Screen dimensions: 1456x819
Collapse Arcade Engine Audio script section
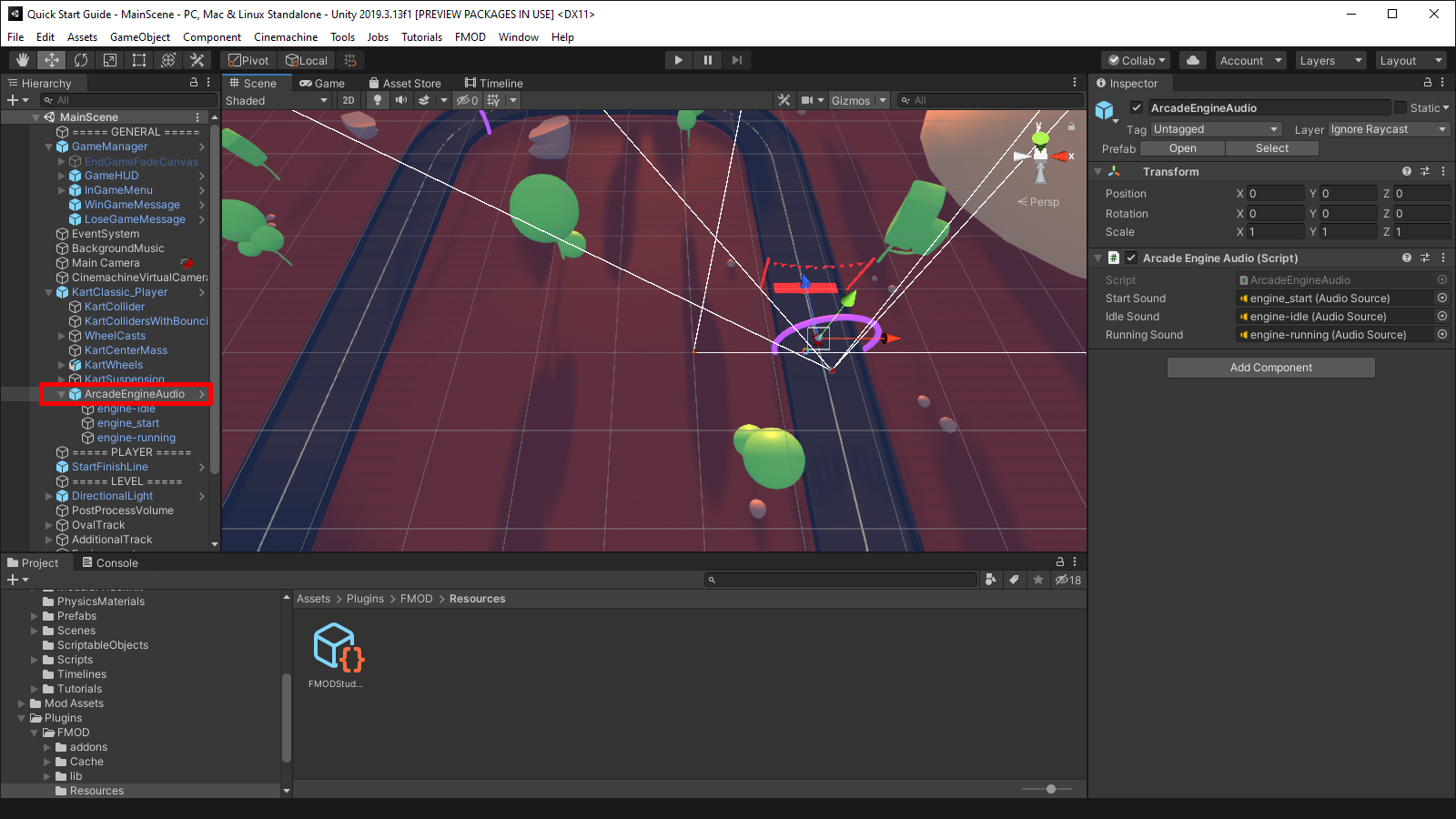(x=1098, y=258)
